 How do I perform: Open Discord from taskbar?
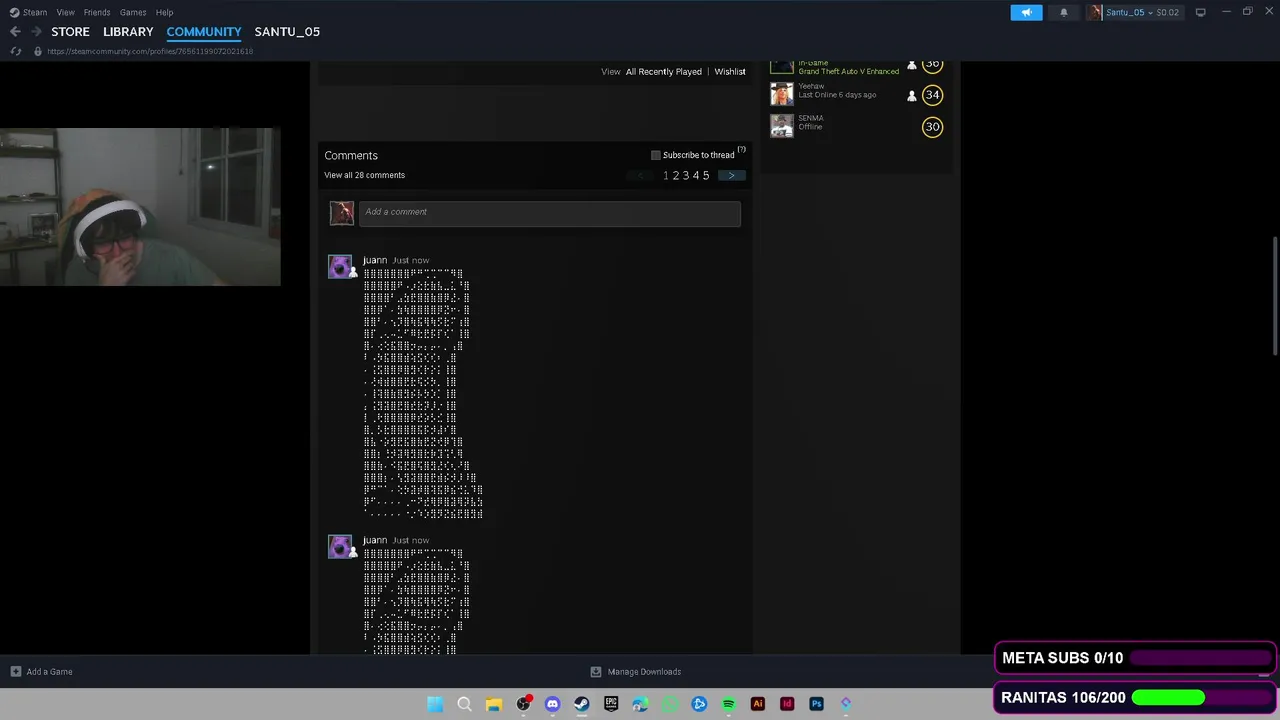point(552,704)
